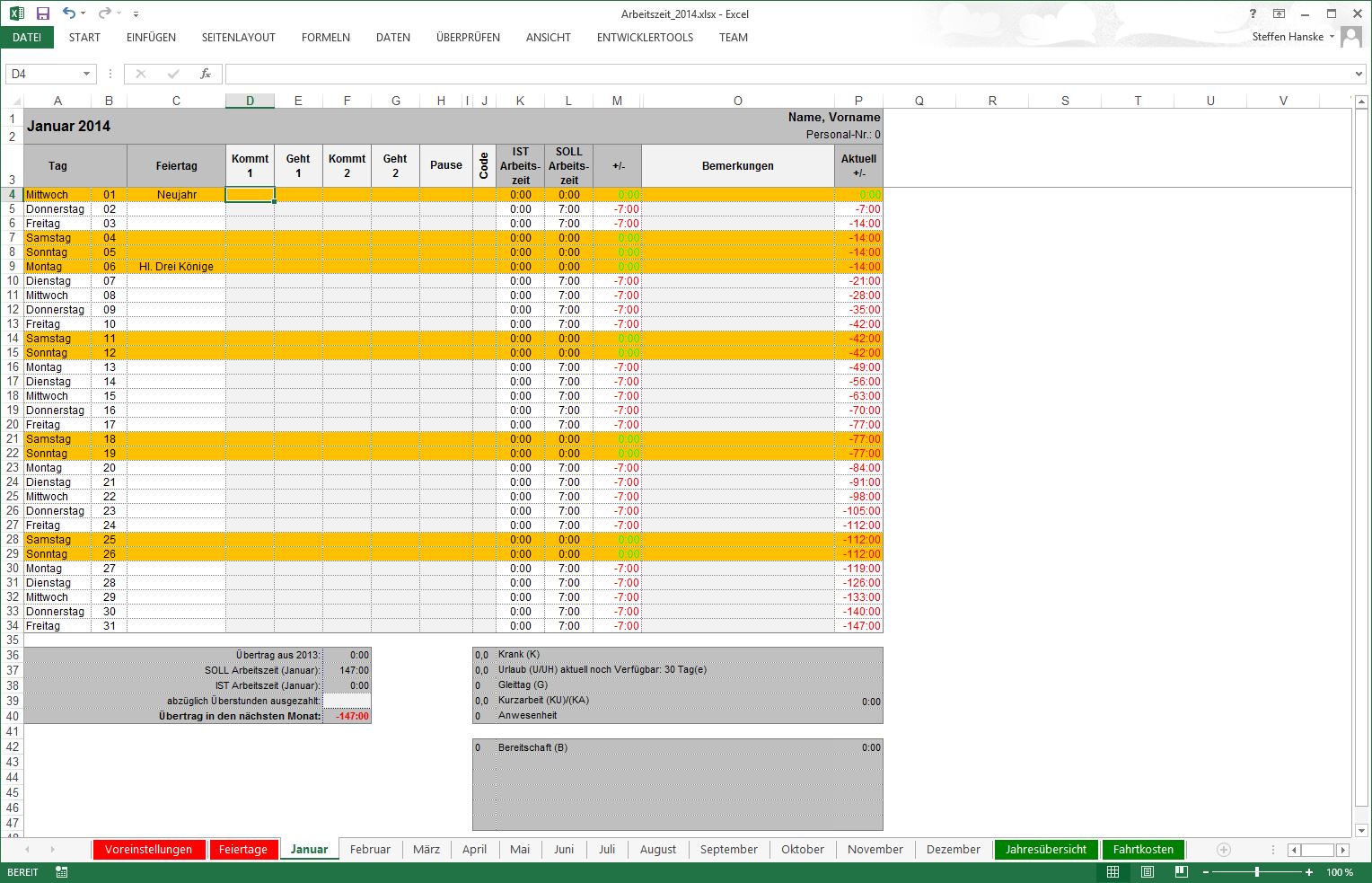
Task: Switch to Page Break Preview via status bar icon
Action: click(1181, 871)
